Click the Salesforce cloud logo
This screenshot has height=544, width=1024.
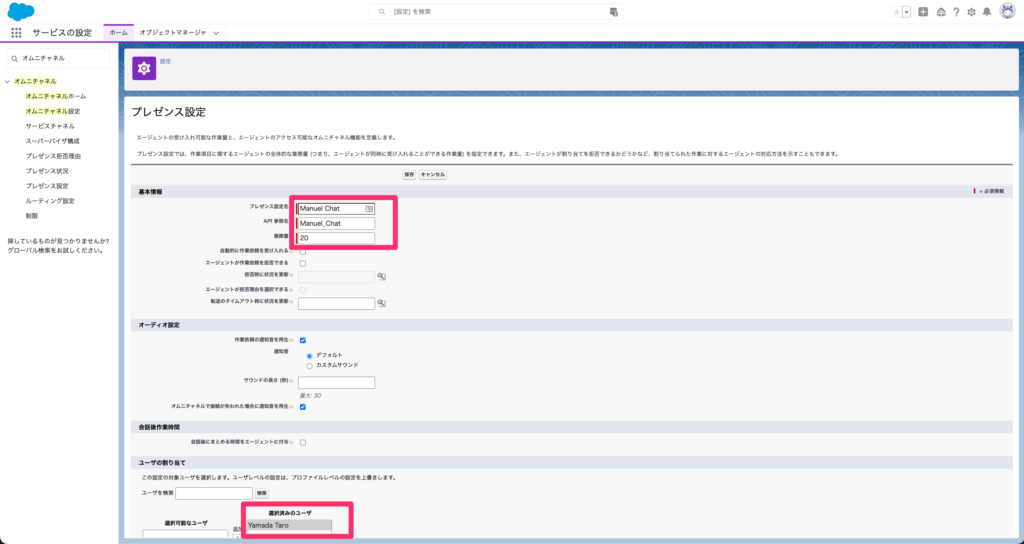(21, 11)
